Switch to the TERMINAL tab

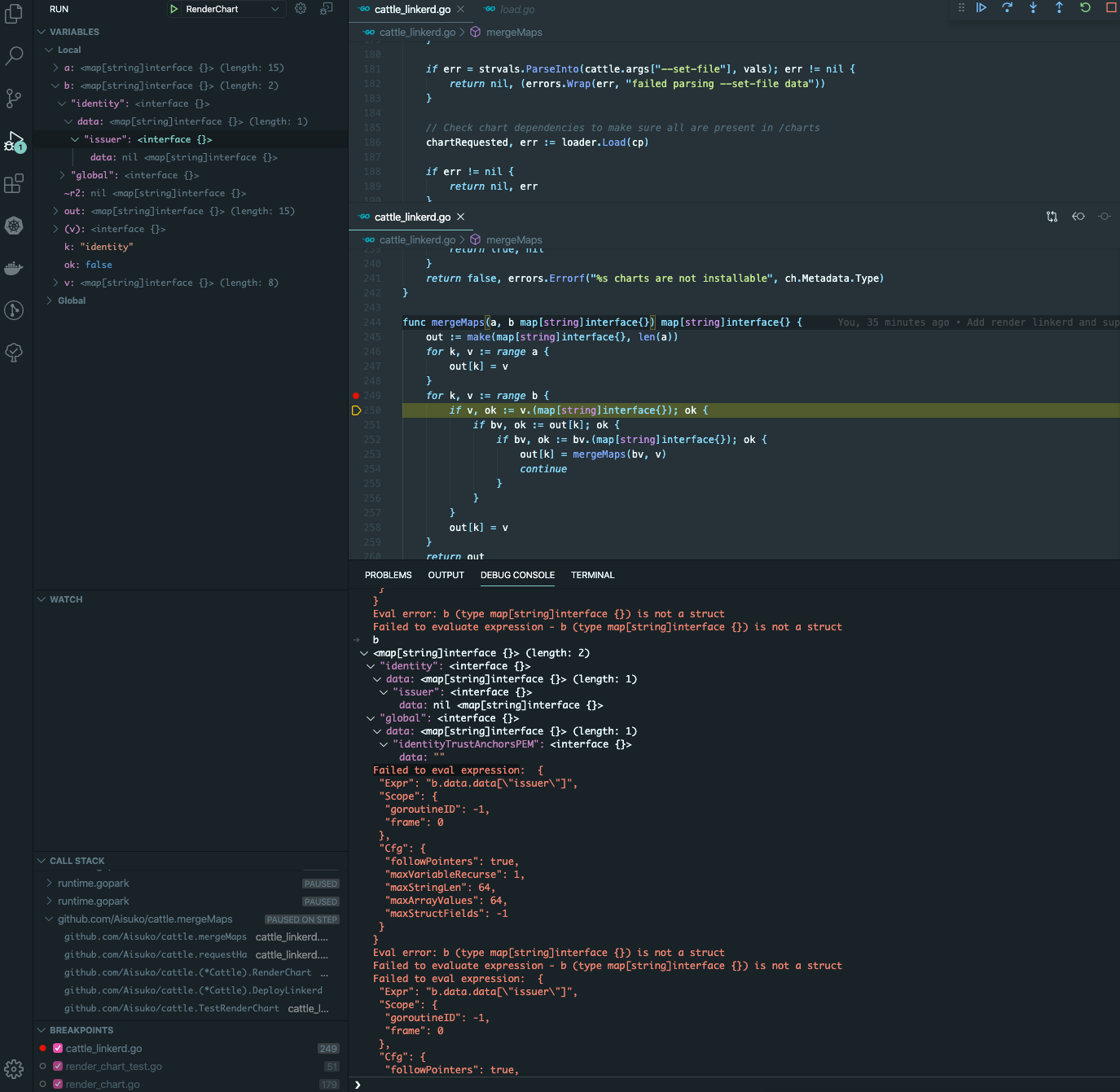(x=592, y=575)
